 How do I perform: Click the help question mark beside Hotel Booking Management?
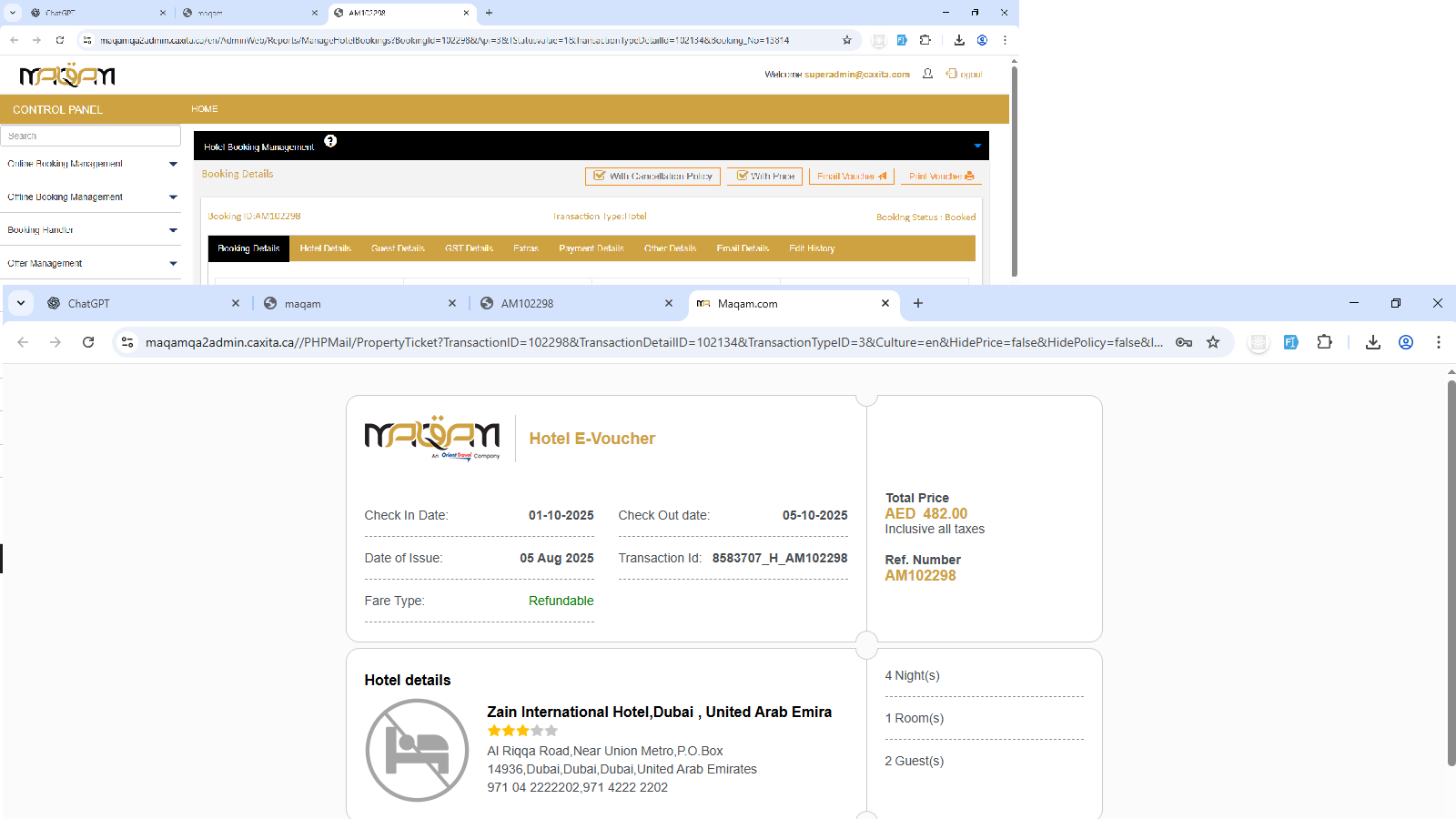pyautogui.click(x=330, y=141)
